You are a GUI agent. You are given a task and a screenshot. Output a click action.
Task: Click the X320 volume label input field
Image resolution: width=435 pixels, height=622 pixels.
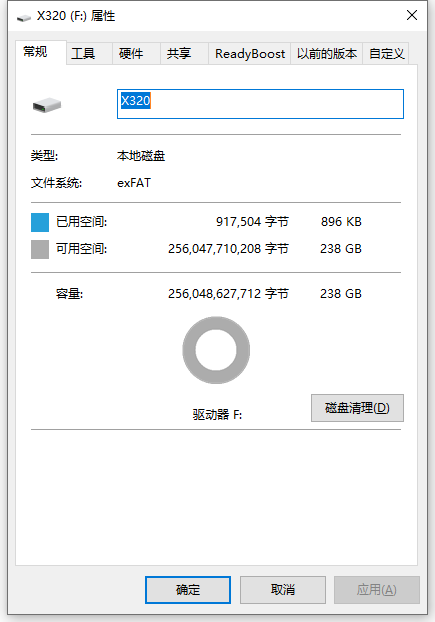point(260,104)
